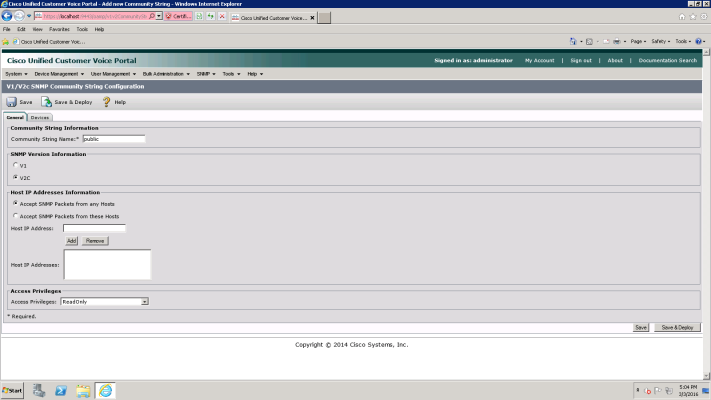
Task: Open the Start menu
Action: [13, 390]
